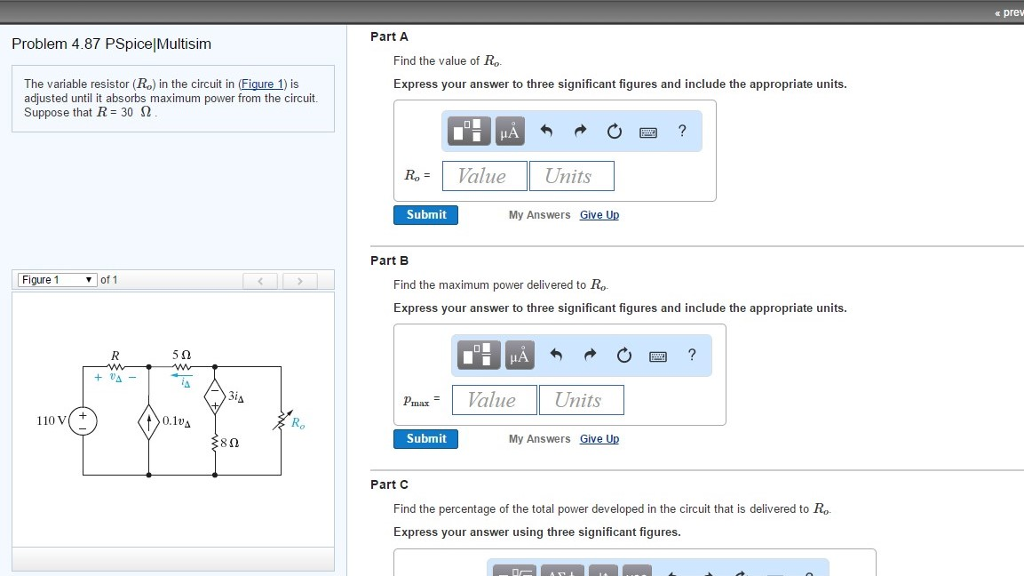Click the reset icon in Part B toolbar
Viewport: 1024px width, 576px height.
(624, 354)
